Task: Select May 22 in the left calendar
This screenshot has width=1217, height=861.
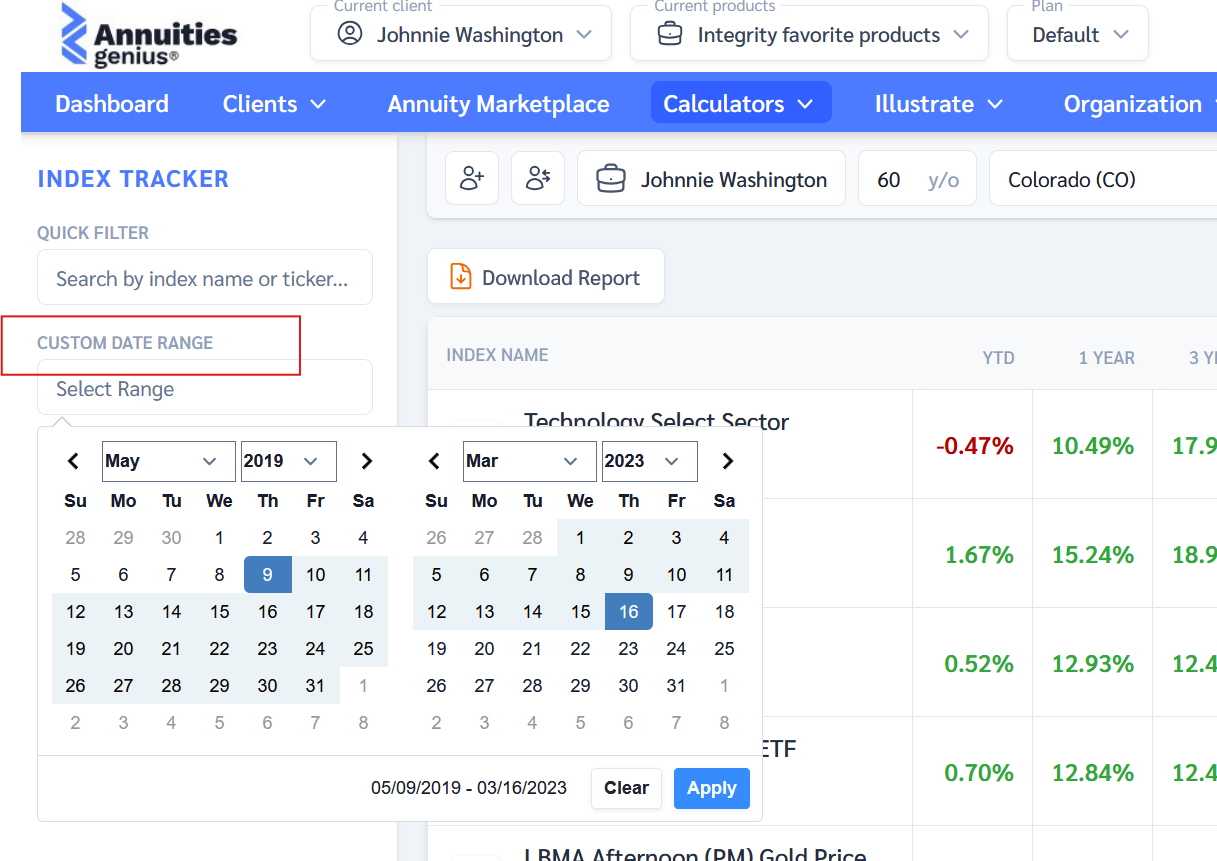Action: click(x=220, y=649)
